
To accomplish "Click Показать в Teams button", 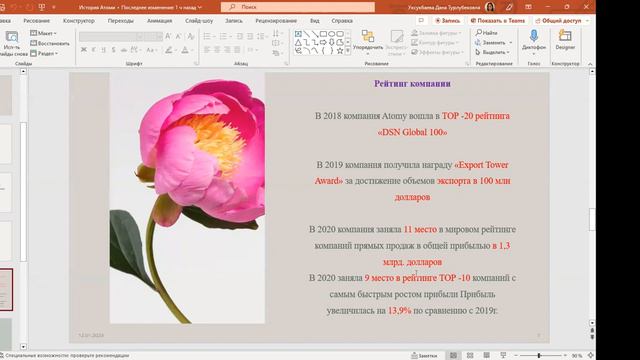I will pyautogui.click(x=497, y=20).
